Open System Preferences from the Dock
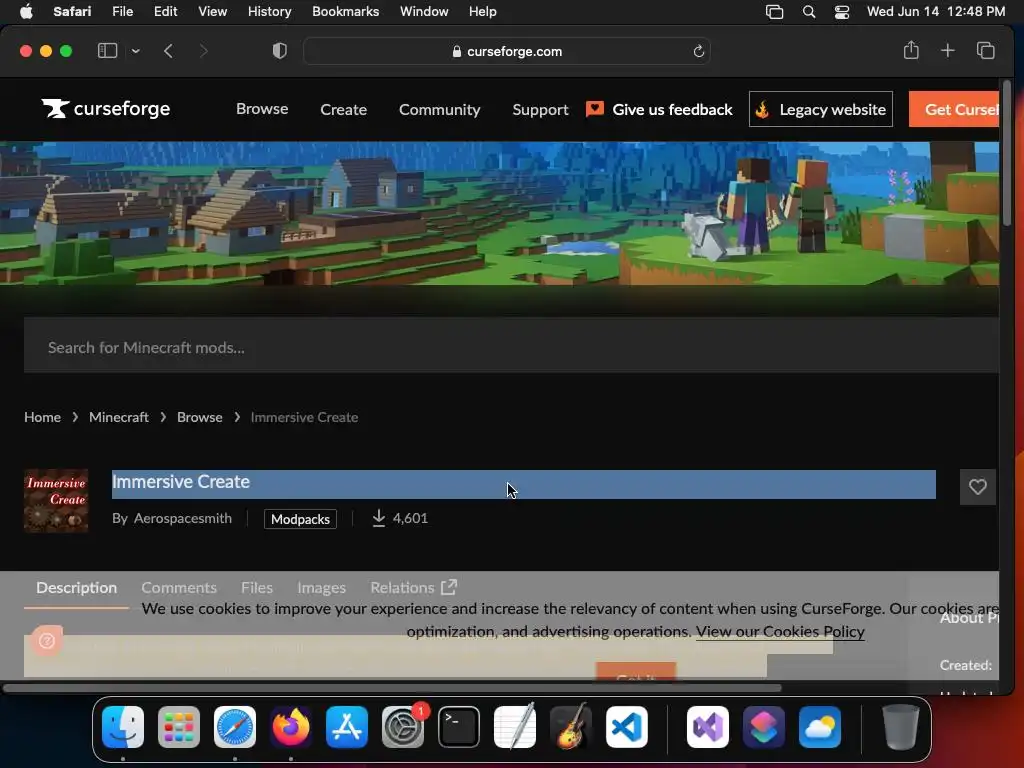Screen dimensions: 1024x768 (x=403, y=727)
